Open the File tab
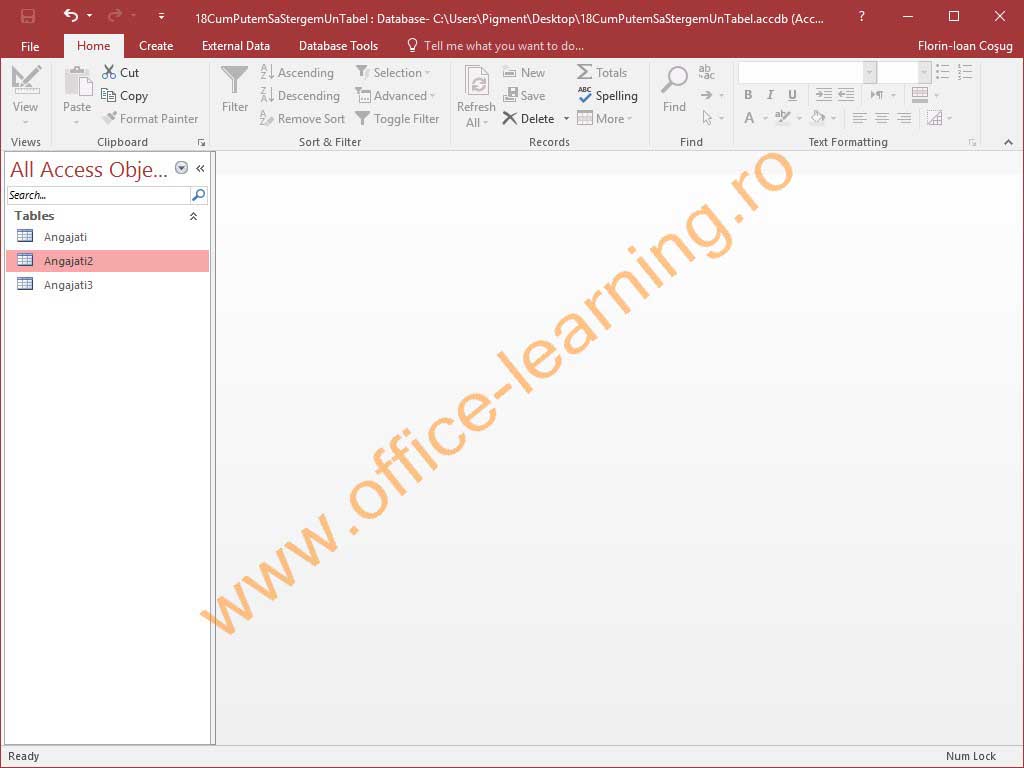Viewport: 1024px width, 768px height. click(30, 46)
